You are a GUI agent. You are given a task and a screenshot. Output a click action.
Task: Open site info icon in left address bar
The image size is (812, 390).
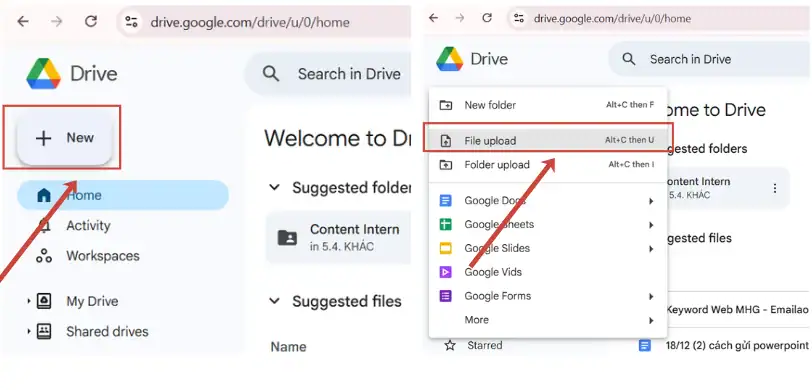coord(132,22)
